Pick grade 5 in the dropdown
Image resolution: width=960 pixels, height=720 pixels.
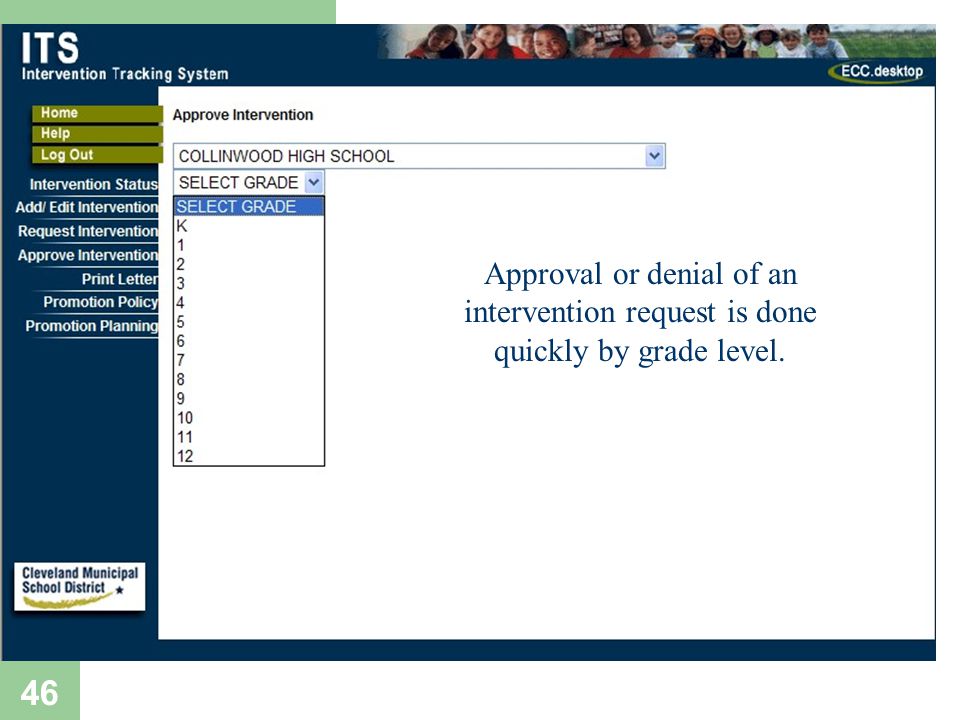click(249, 322)
